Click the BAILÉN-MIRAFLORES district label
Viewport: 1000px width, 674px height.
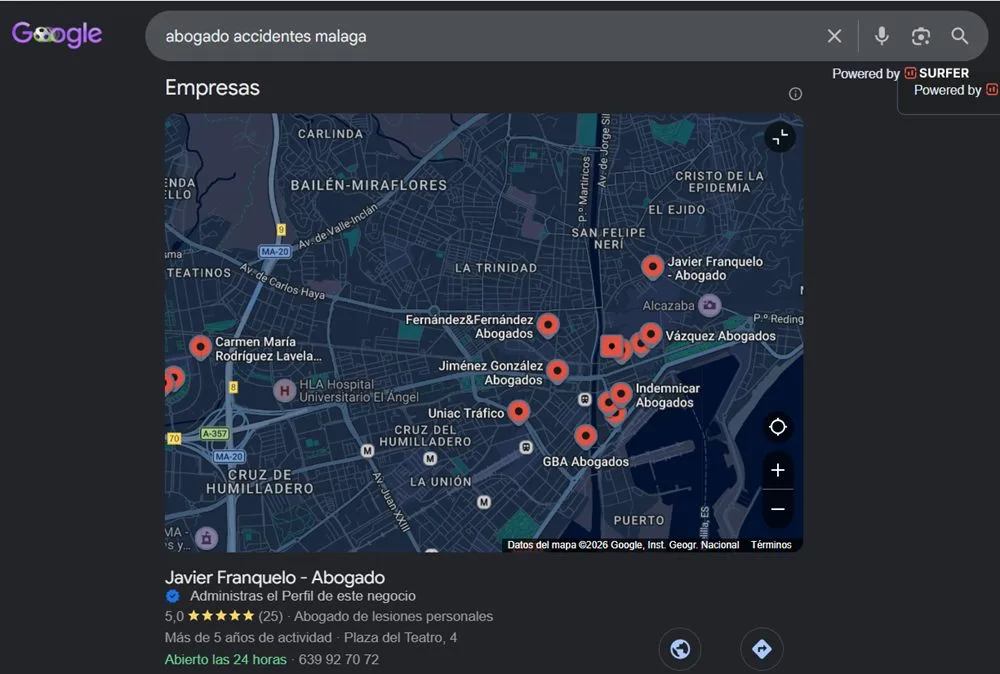[369, 186]
